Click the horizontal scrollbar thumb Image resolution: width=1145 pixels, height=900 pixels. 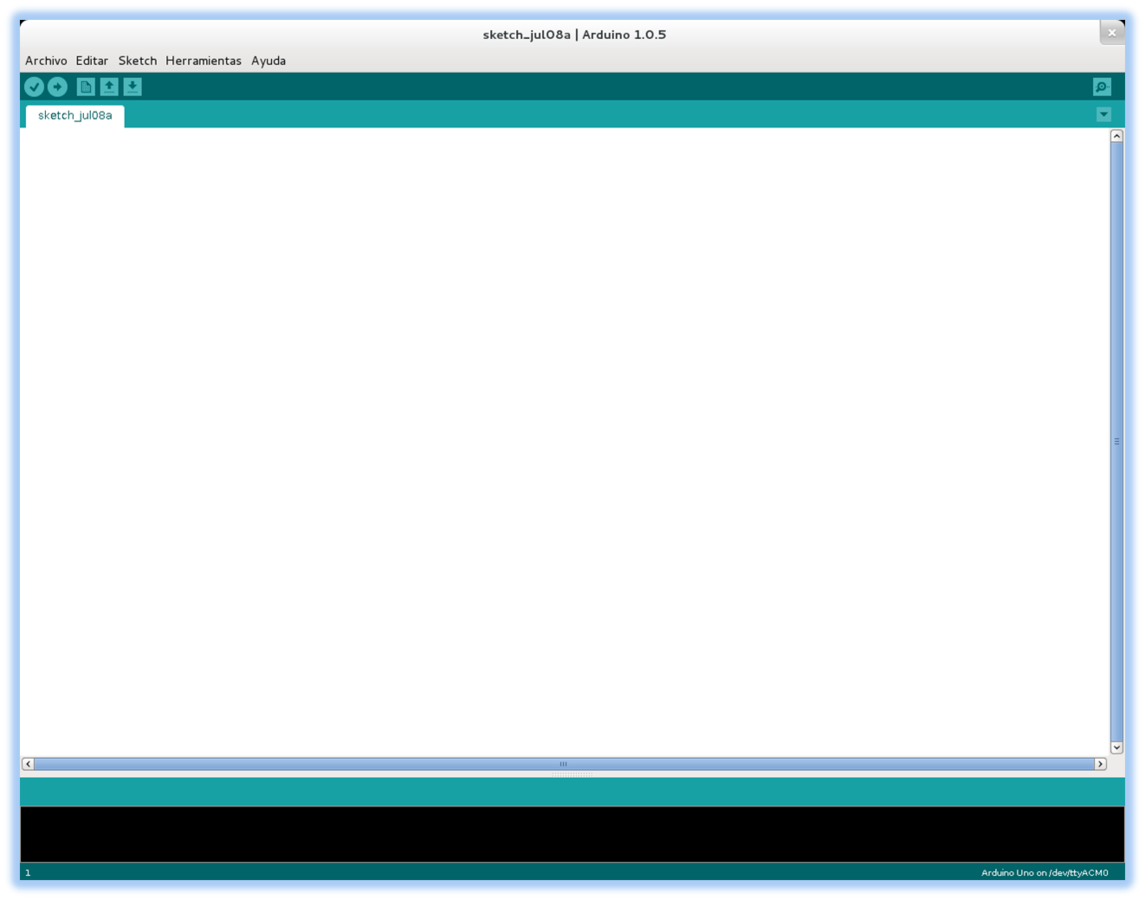(x=564, y=764)
